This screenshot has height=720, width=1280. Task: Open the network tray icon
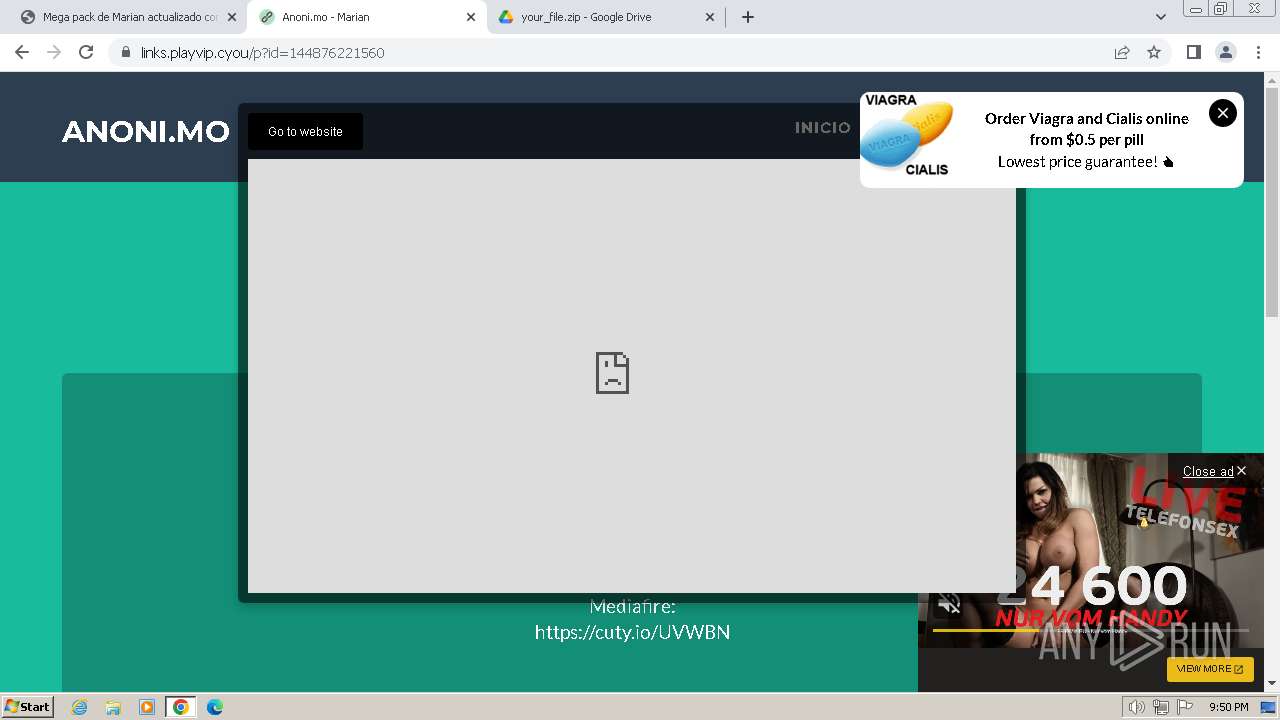[1161, 707]
